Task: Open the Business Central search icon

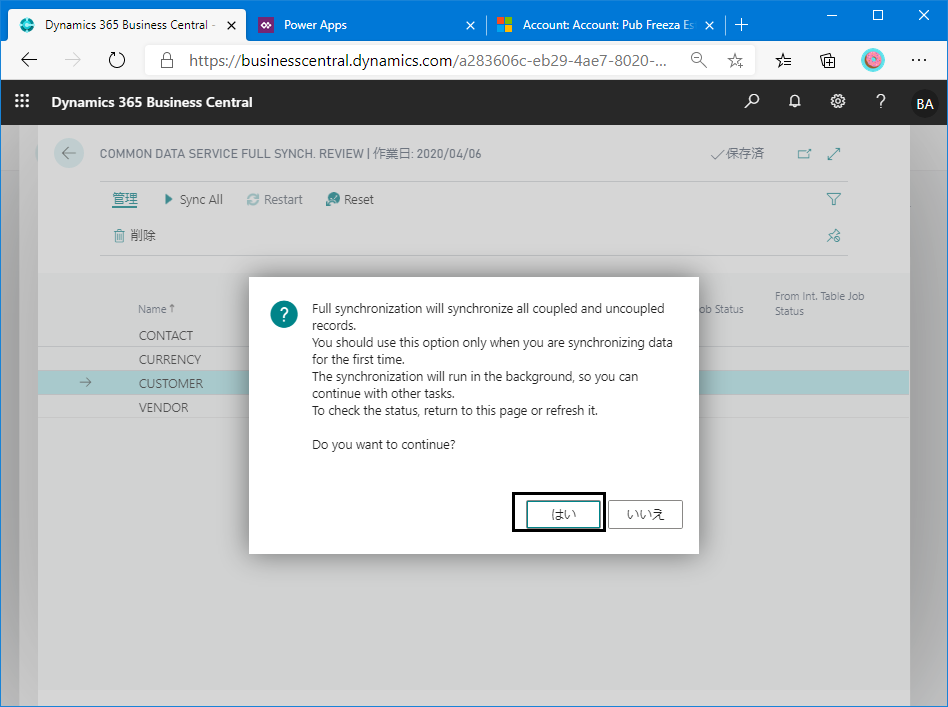Action: click(752, 101)
